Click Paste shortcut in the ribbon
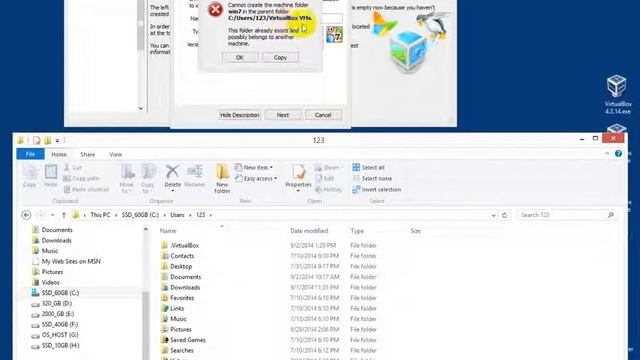The height and width of the screenshot is (360, 640). (87, 189)
